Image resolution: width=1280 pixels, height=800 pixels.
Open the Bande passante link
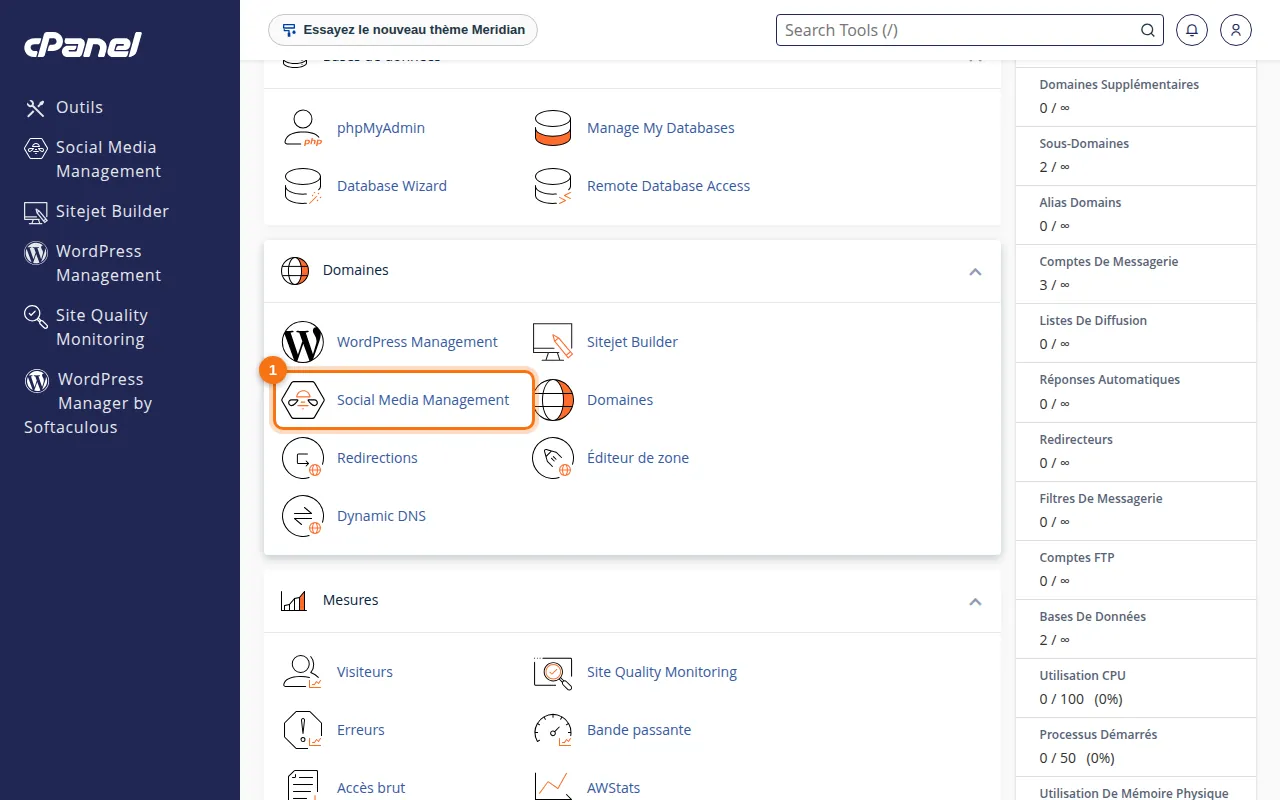pos(639,730)
